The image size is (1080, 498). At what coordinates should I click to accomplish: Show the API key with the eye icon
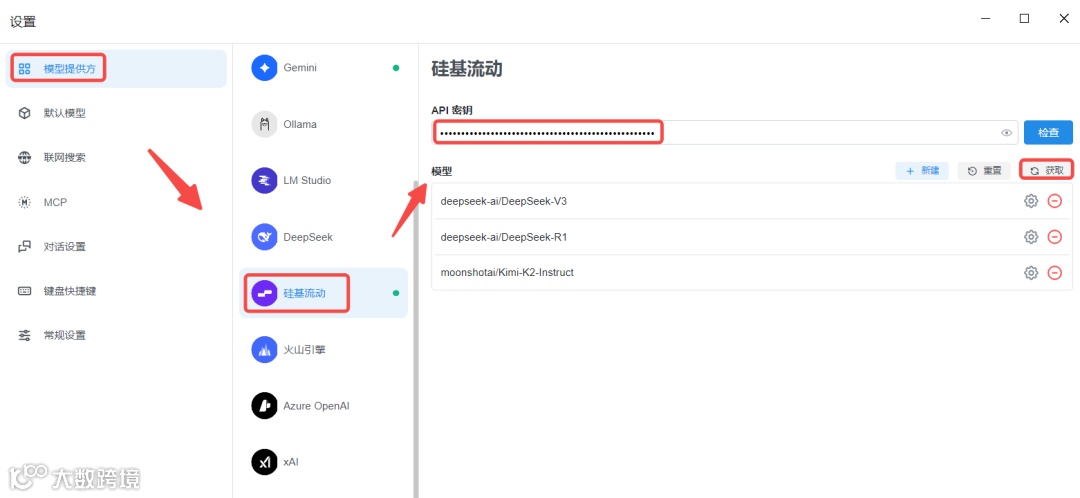(1006, 133)
